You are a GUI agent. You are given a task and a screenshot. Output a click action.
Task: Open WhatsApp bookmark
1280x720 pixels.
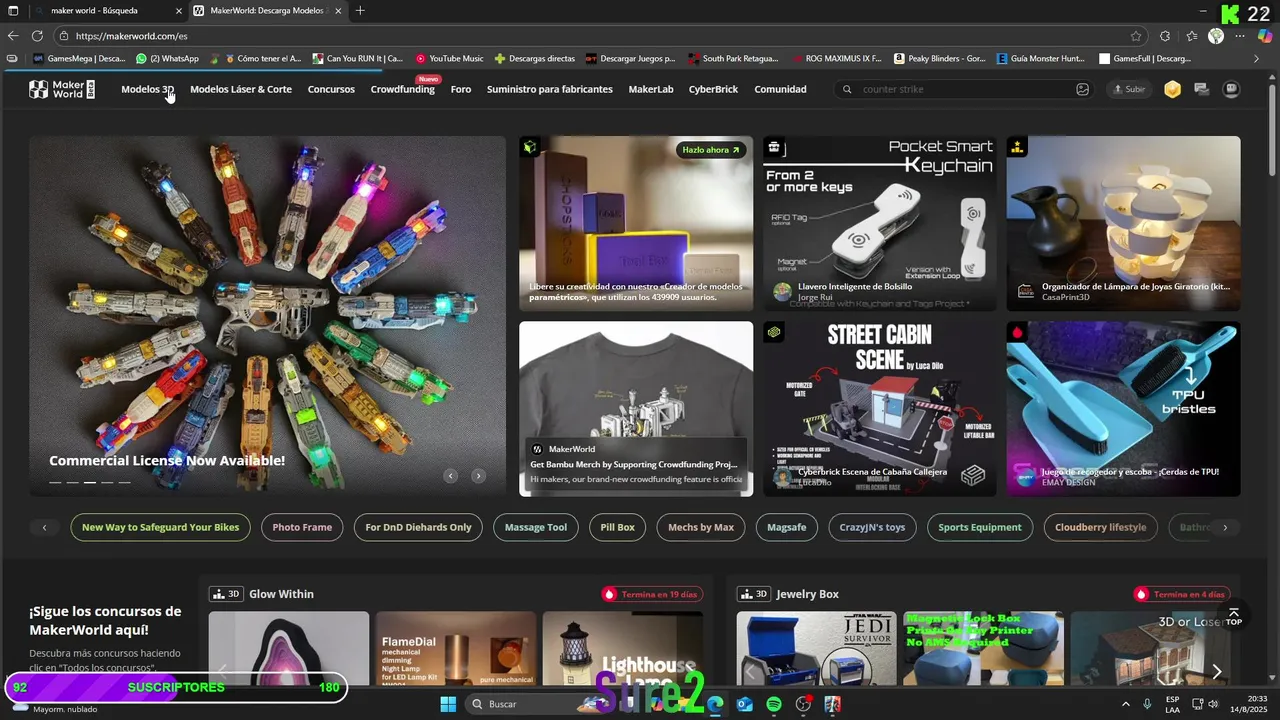[167, 58]
